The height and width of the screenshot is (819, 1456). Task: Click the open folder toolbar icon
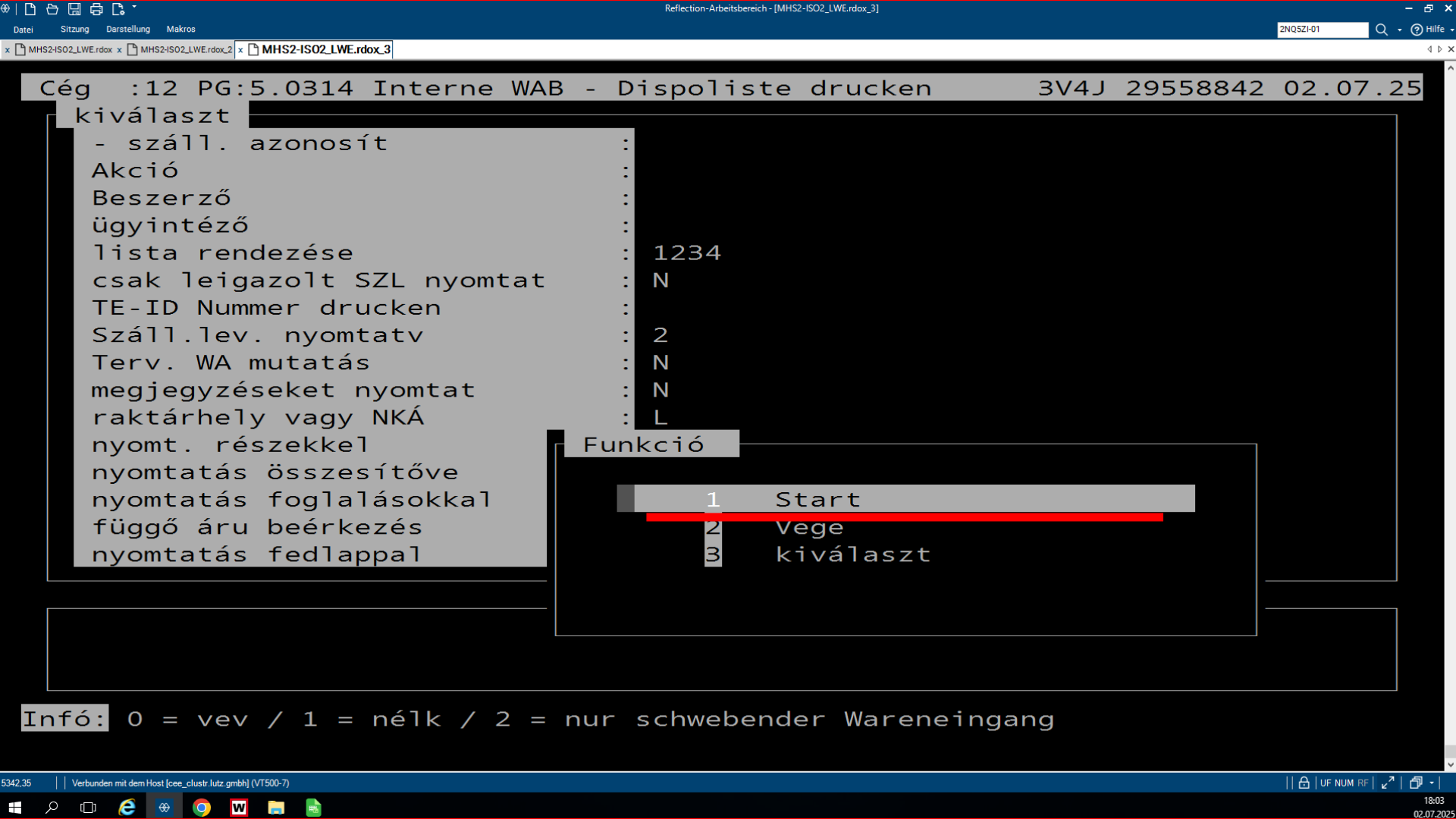(x=52, y=9)
